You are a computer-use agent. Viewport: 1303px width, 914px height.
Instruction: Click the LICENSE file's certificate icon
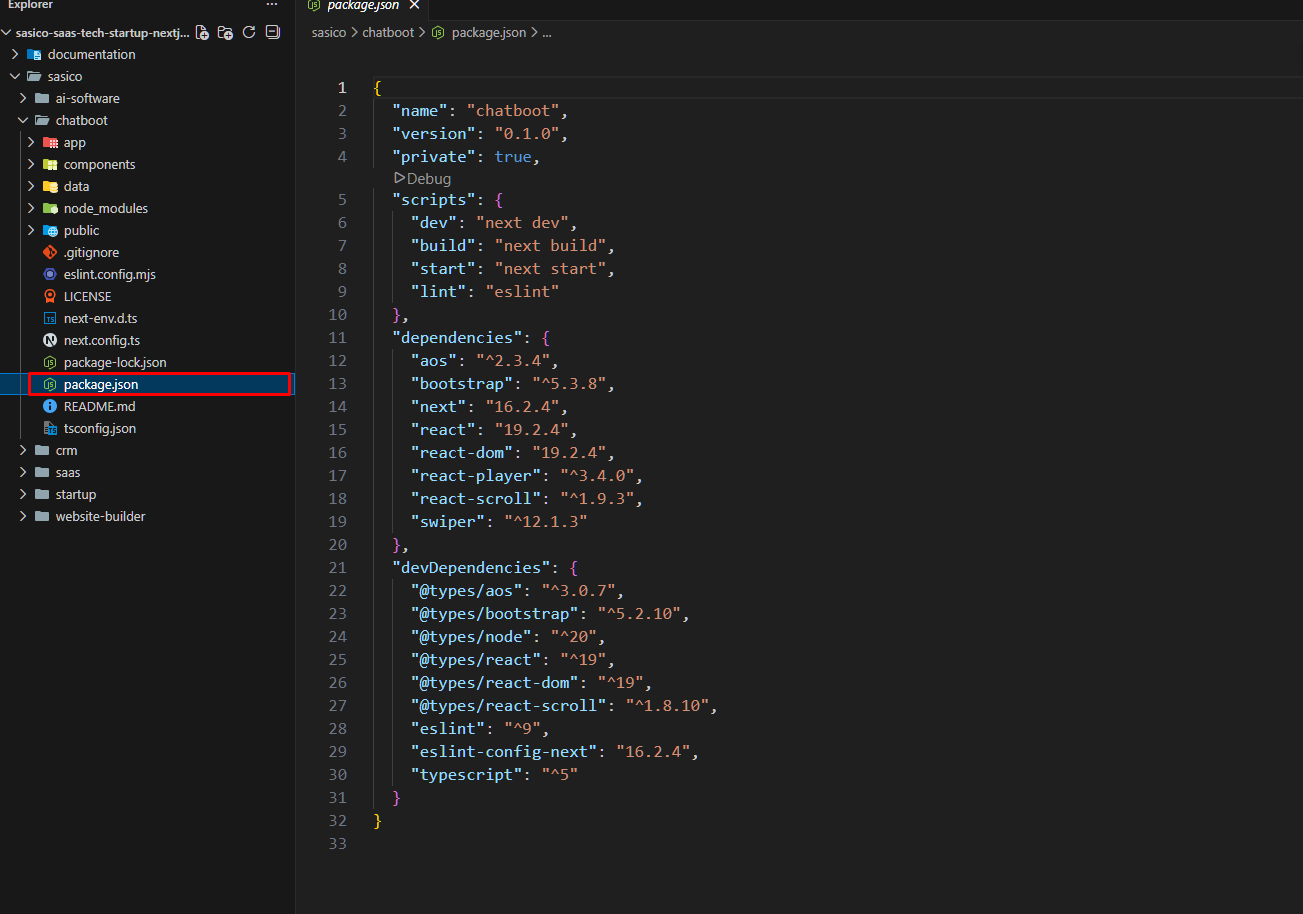coord(50,296)
